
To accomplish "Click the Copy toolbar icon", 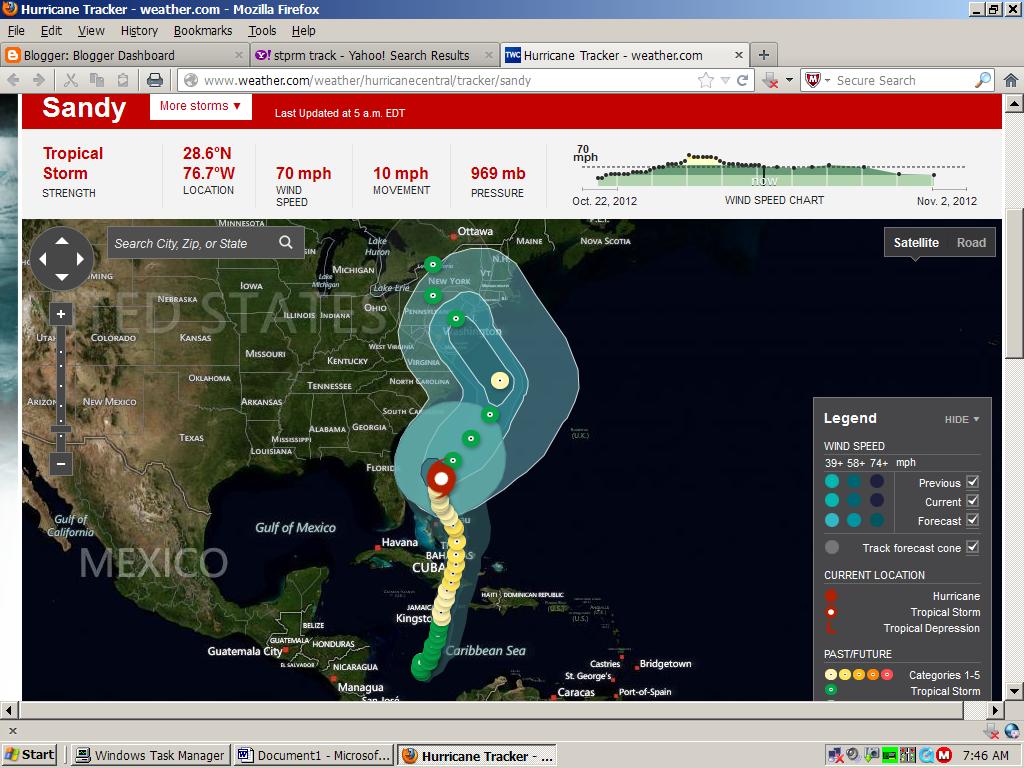I will click(97, 80).
